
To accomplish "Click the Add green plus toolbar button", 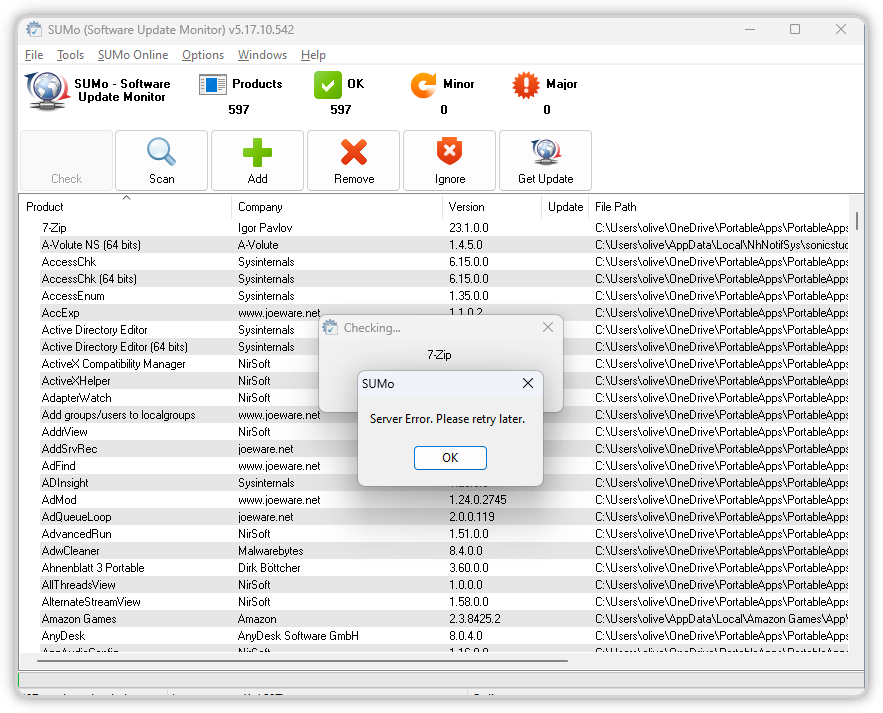I will [x=257, y=161].
